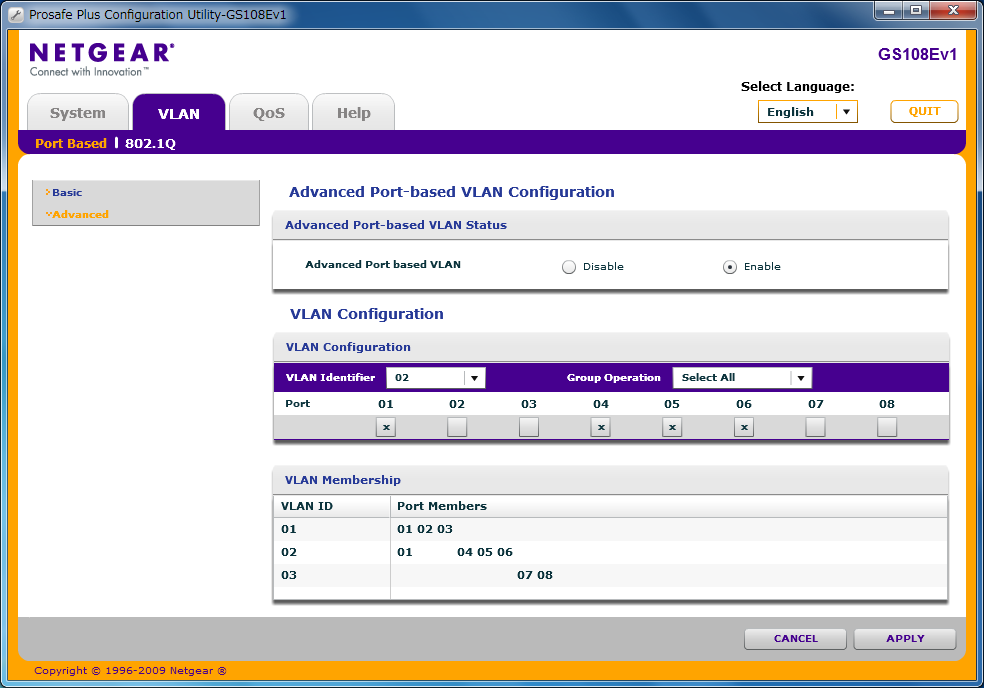
Task: Check the Port 02 checkbox
Action: tap(457, 427)
